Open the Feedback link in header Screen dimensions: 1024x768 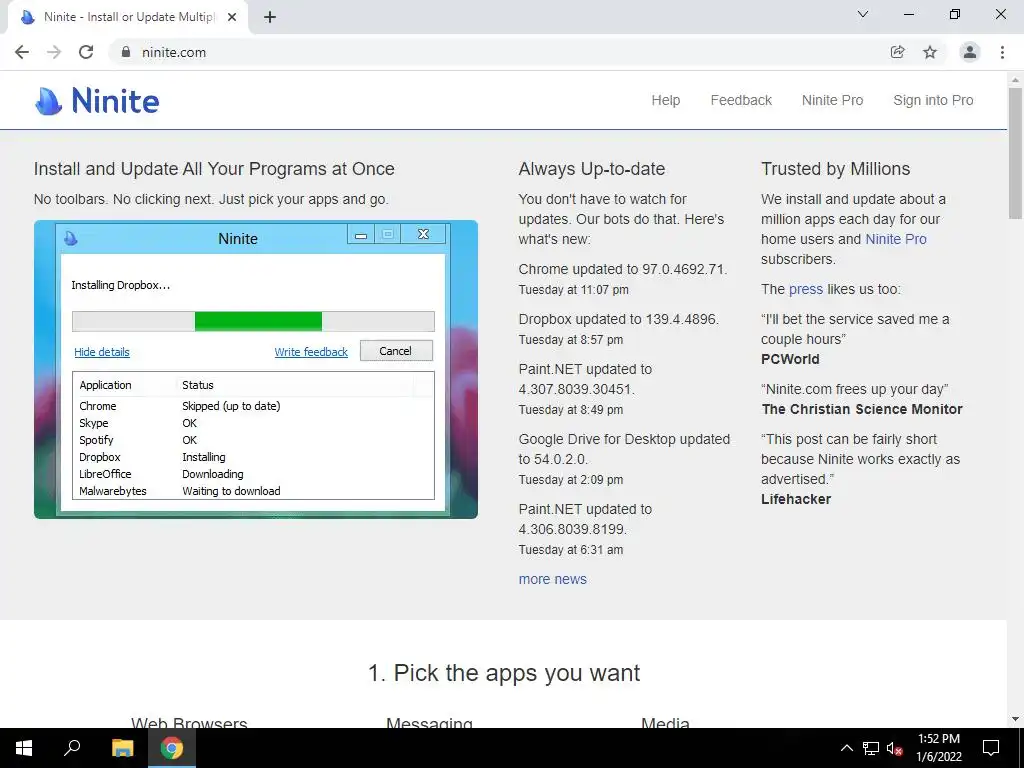(x=741, y=101)
